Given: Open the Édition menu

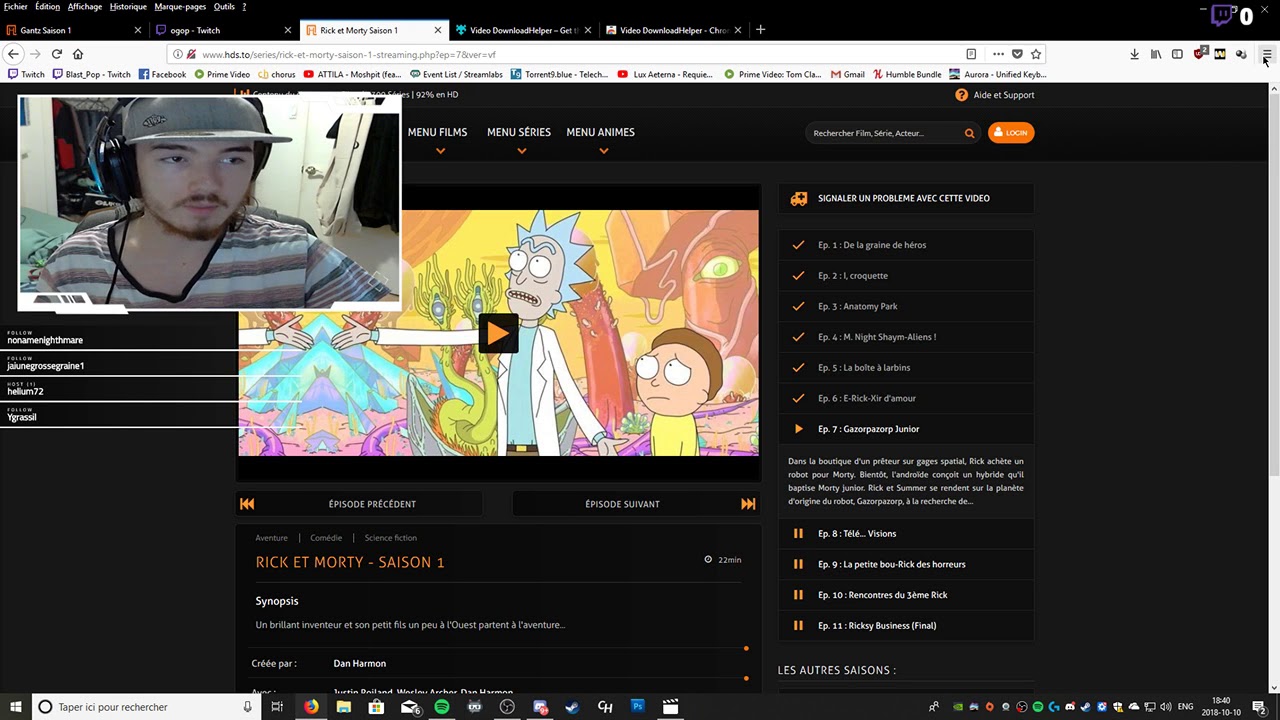Looking at the screenshot, I should coord(47,6).
